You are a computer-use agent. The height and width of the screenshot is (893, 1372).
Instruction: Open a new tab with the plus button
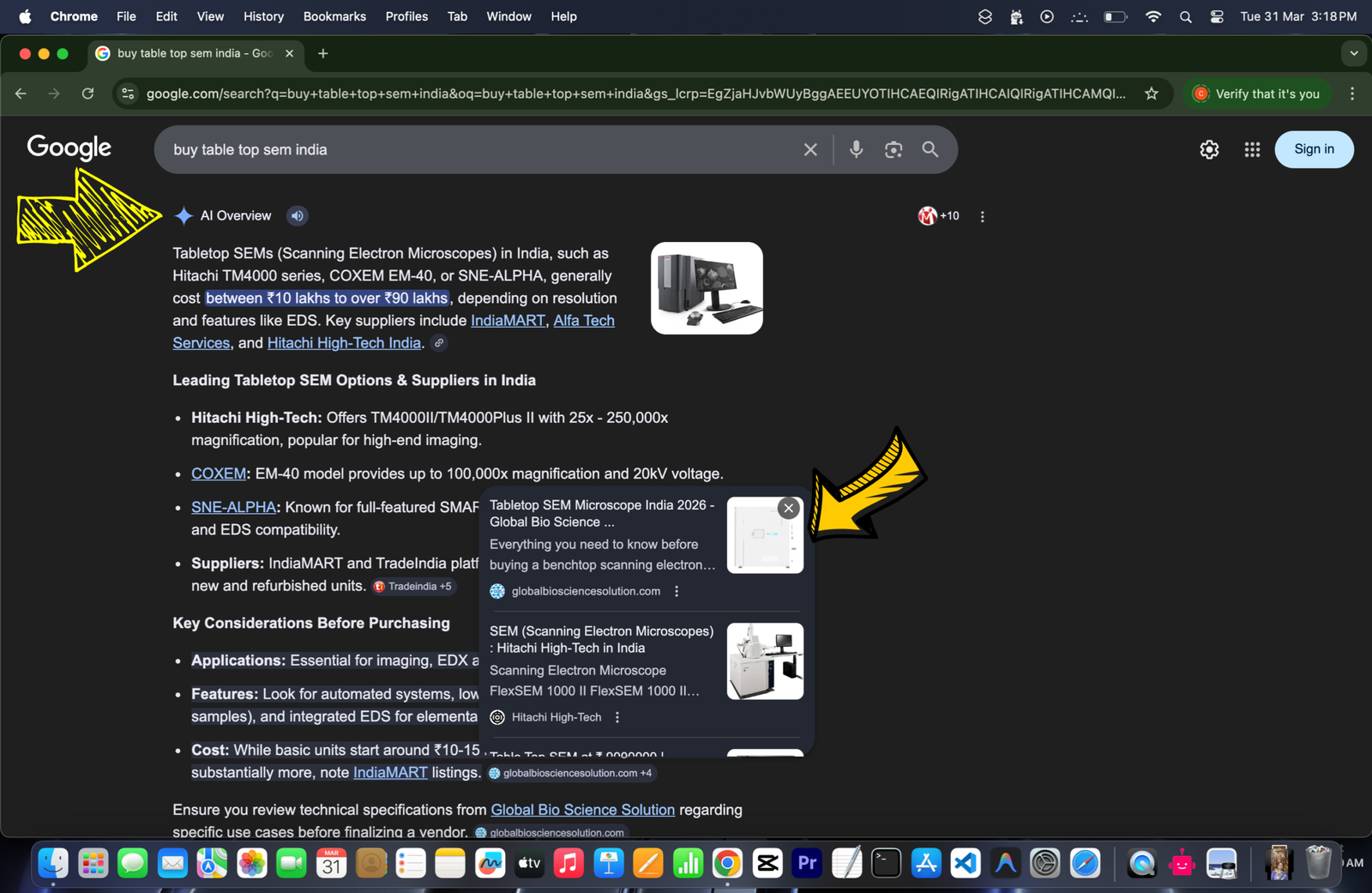[x=323, y=53]
